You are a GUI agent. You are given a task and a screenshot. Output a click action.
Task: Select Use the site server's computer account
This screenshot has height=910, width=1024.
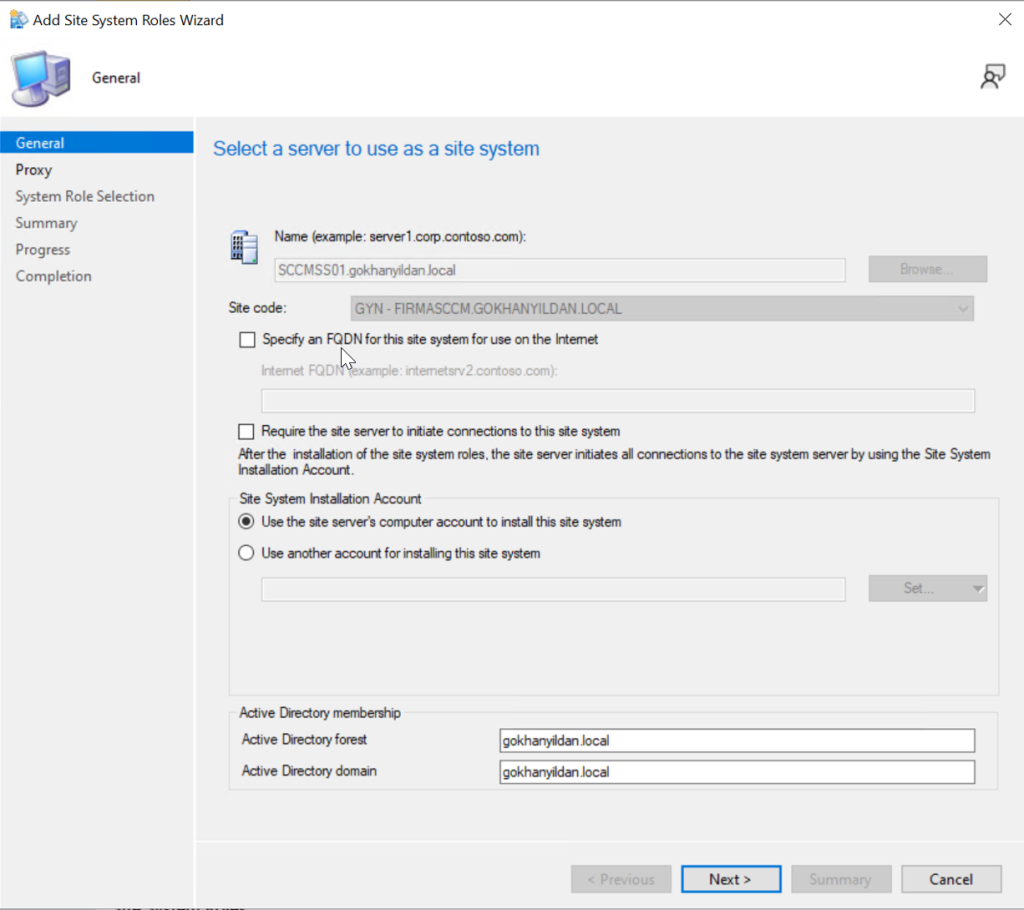click(246, 521)
